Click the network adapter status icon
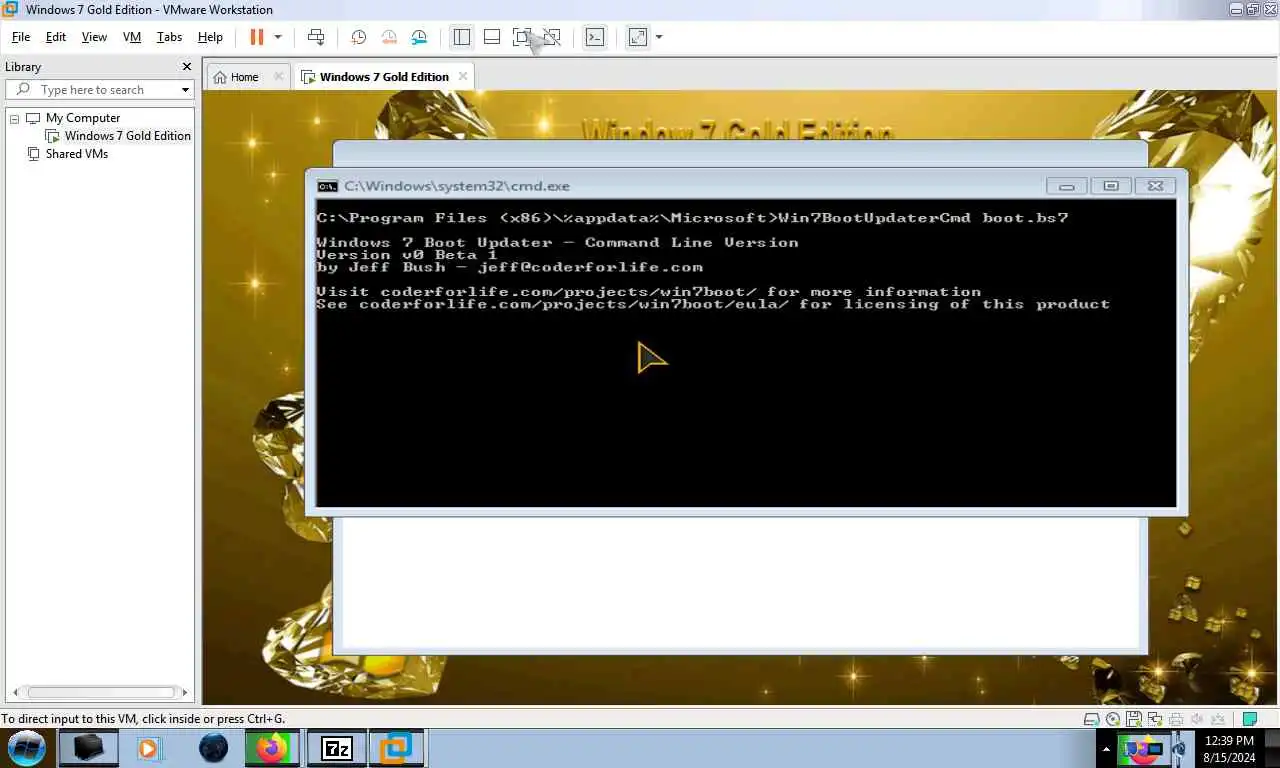 tap(1155, 719)
